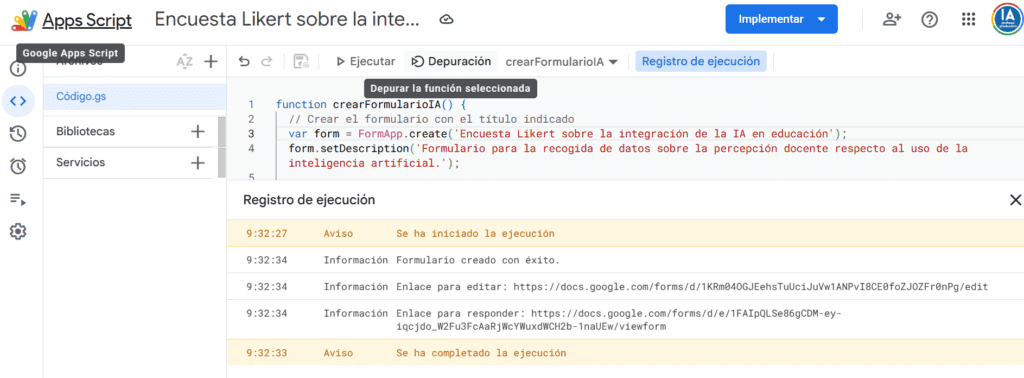Click the file panel scrollbar
The width and height of the screenshot is (1024, 378).
222,147
